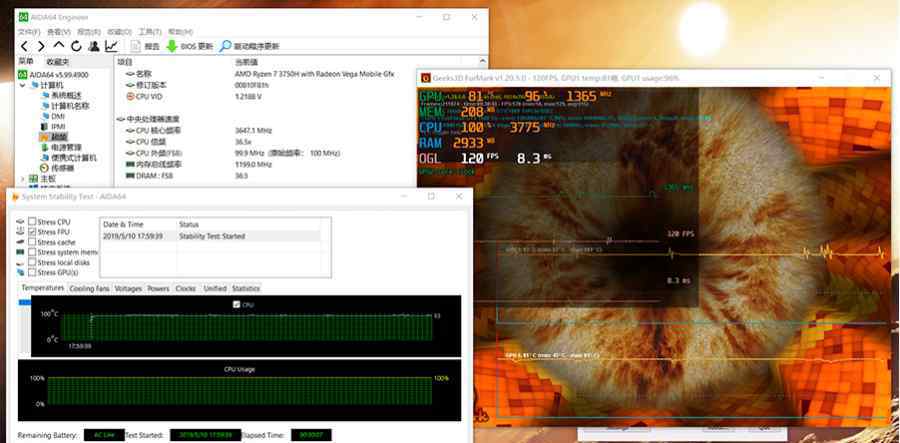This screenshot has width=900, height=443.
Task: Enable Stress CPU checkbox
Action: (x=32, y=222)
